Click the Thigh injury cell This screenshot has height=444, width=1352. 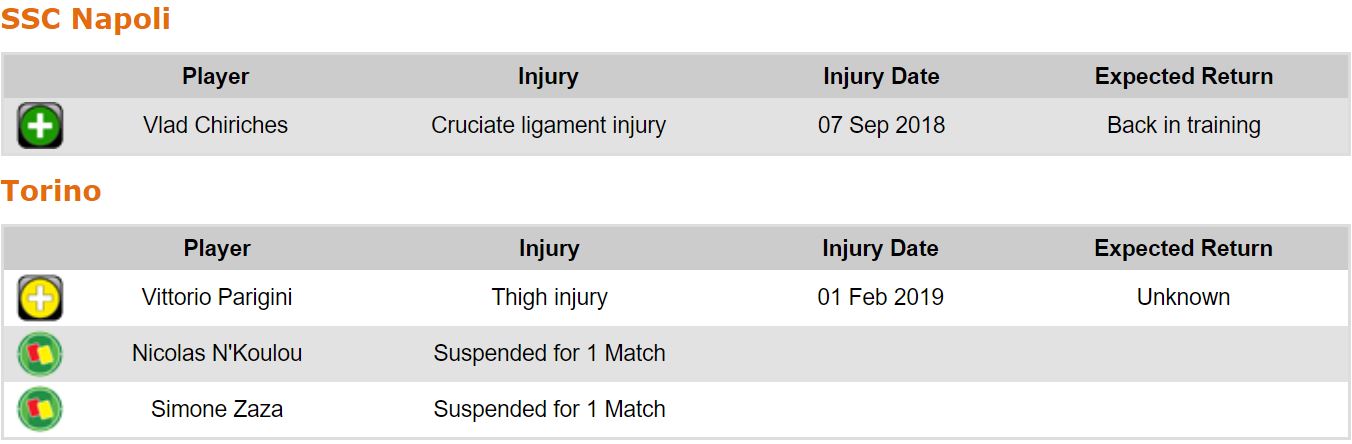(549, 298)
